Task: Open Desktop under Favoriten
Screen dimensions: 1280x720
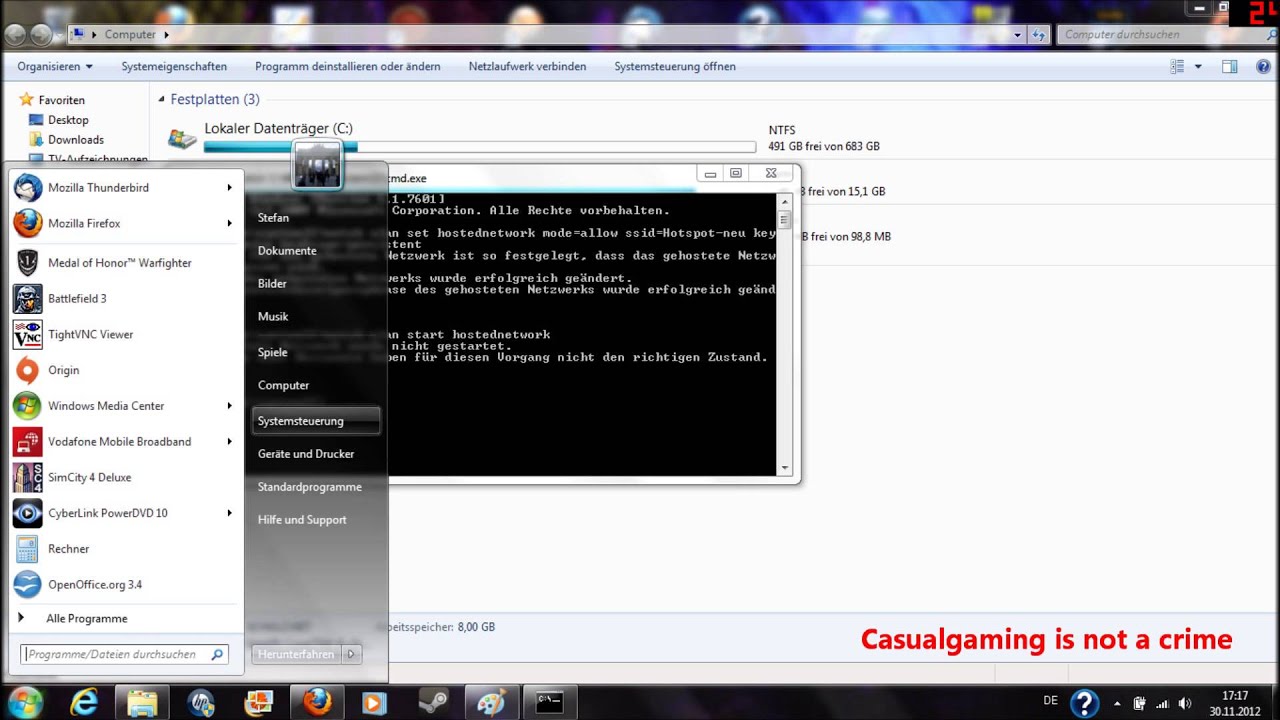Action: (68, 120)
